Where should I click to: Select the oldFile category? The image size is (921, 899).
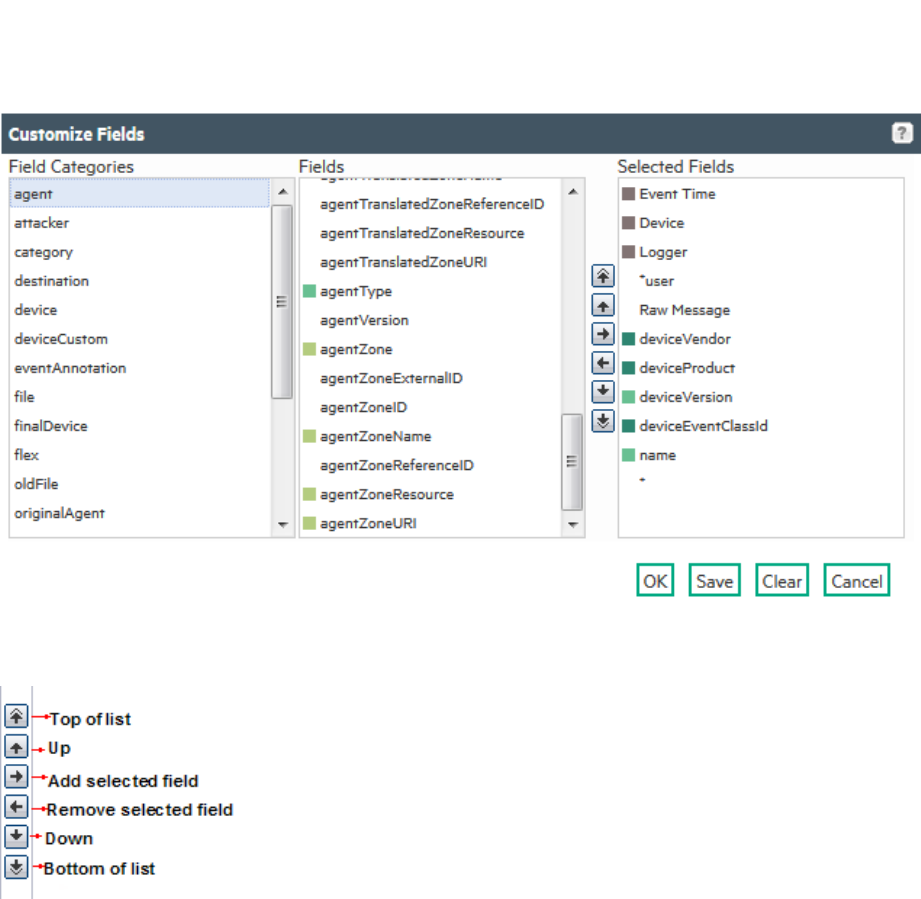[139, 484]
